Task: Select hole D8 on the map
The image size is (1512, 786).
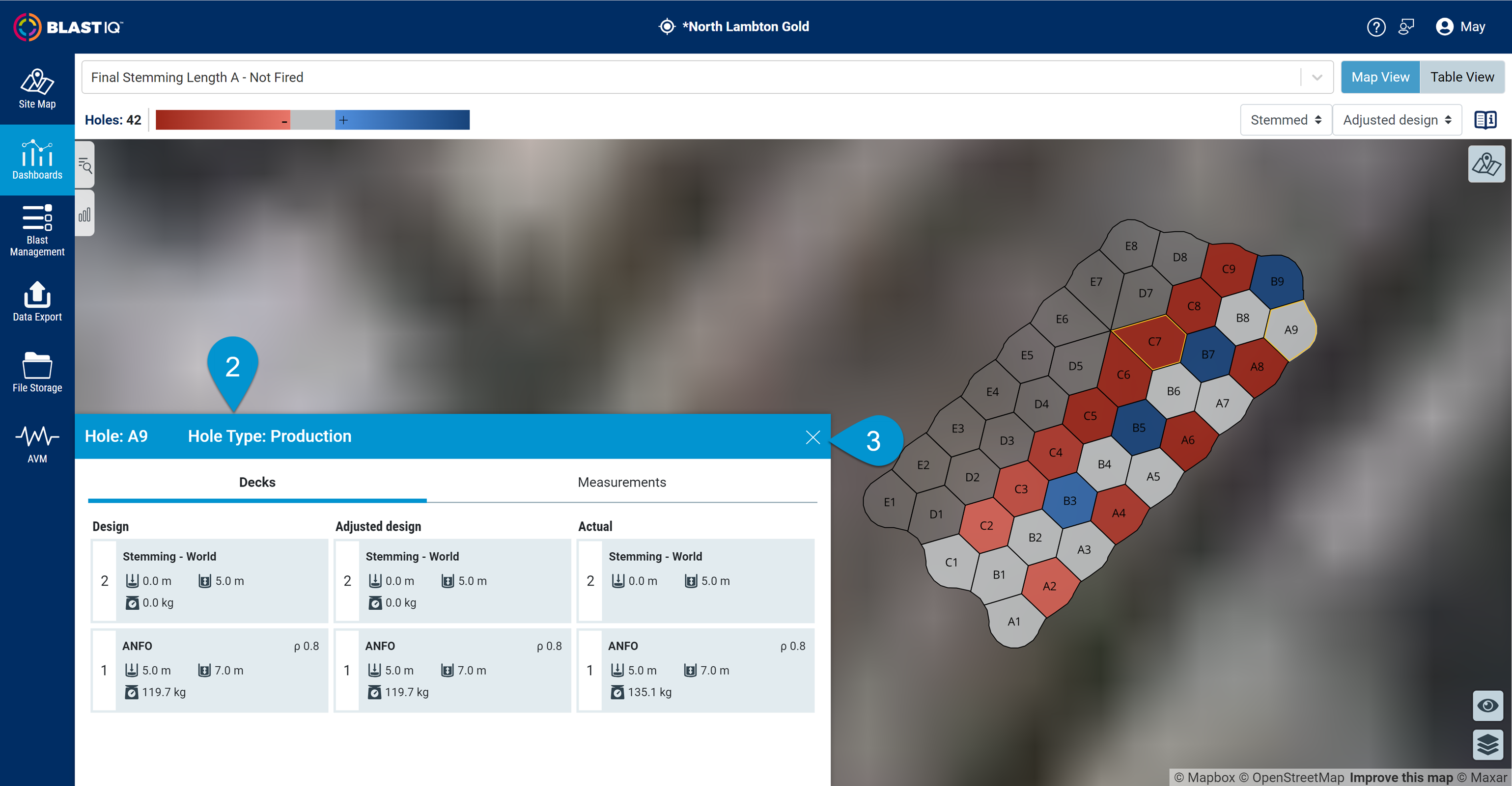Action: 1179,257
